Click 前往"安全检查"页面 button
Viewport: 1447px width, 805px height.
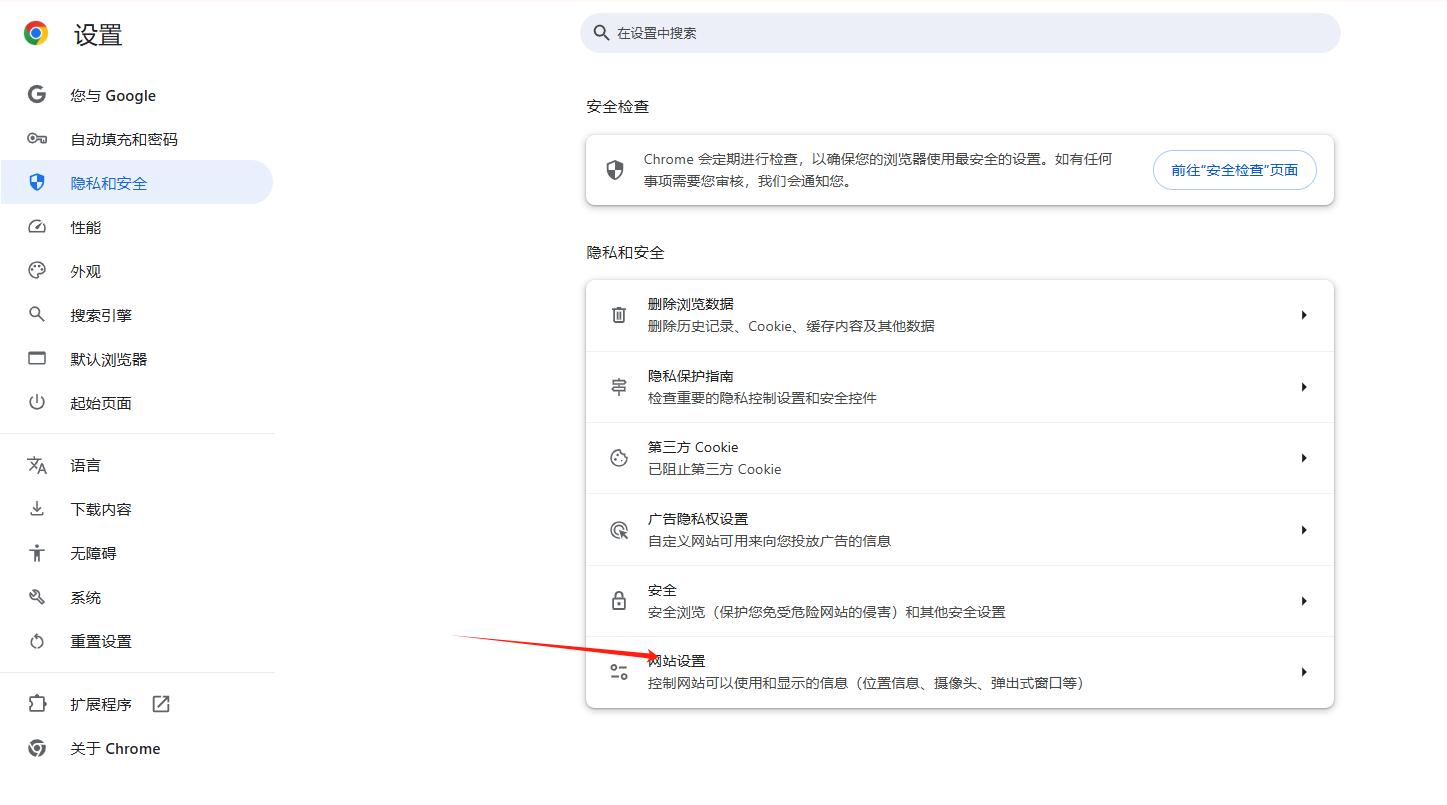(1235, 170)
